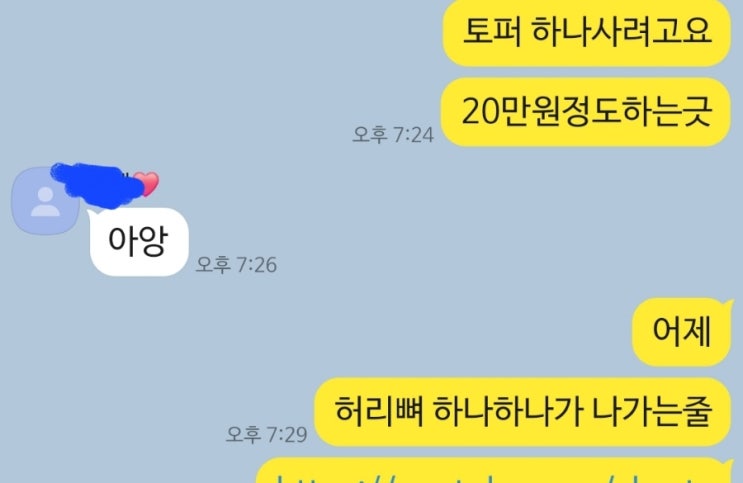
Task: Tap the white reply bubble '아앙'
Action: [x=138, y=242]
